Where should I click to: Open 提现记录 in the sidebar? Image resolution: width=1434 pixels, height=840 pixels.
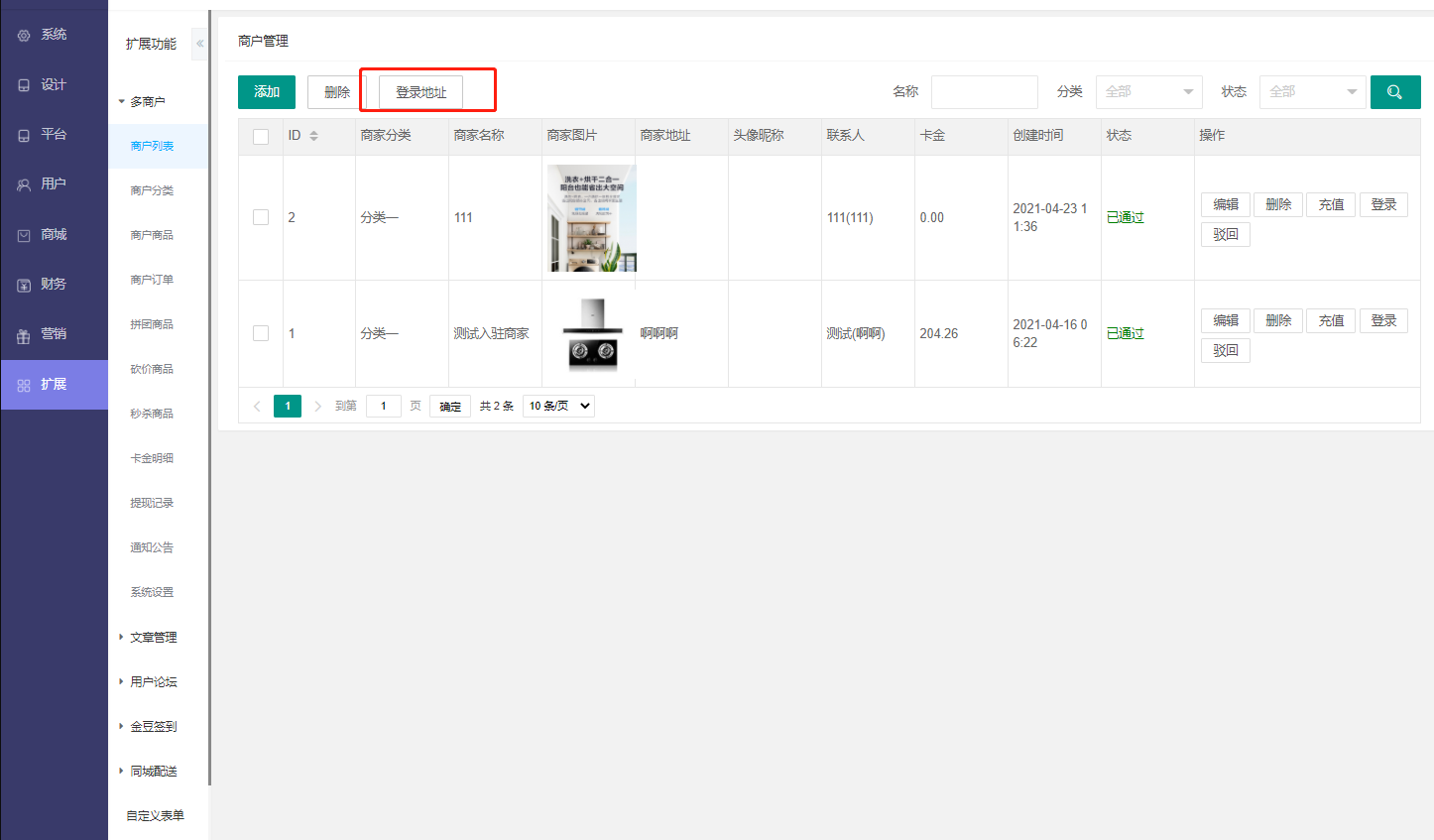click(152, 503)
